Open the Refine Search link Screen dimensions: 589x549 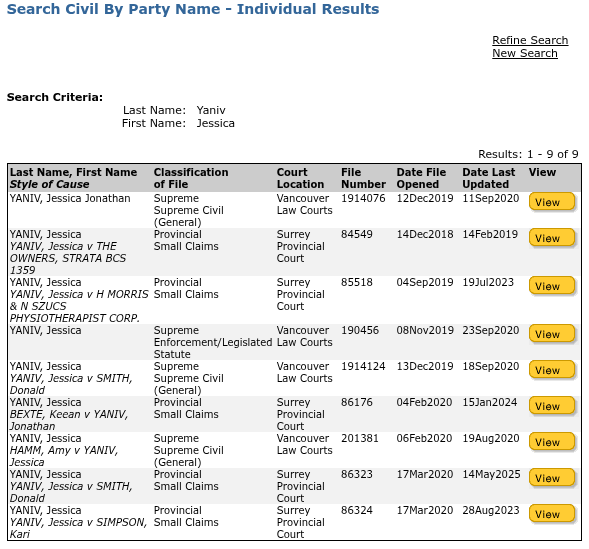[530, 40]
